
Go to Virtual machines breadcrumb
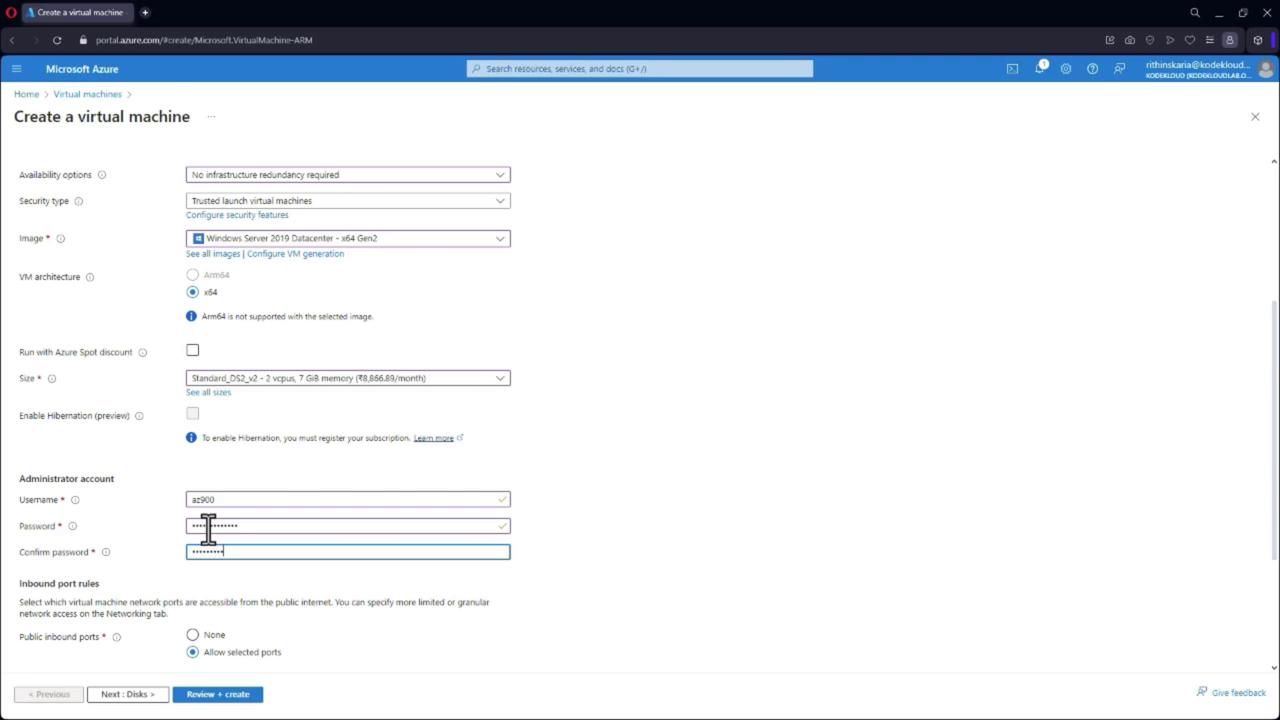(87, 94)
